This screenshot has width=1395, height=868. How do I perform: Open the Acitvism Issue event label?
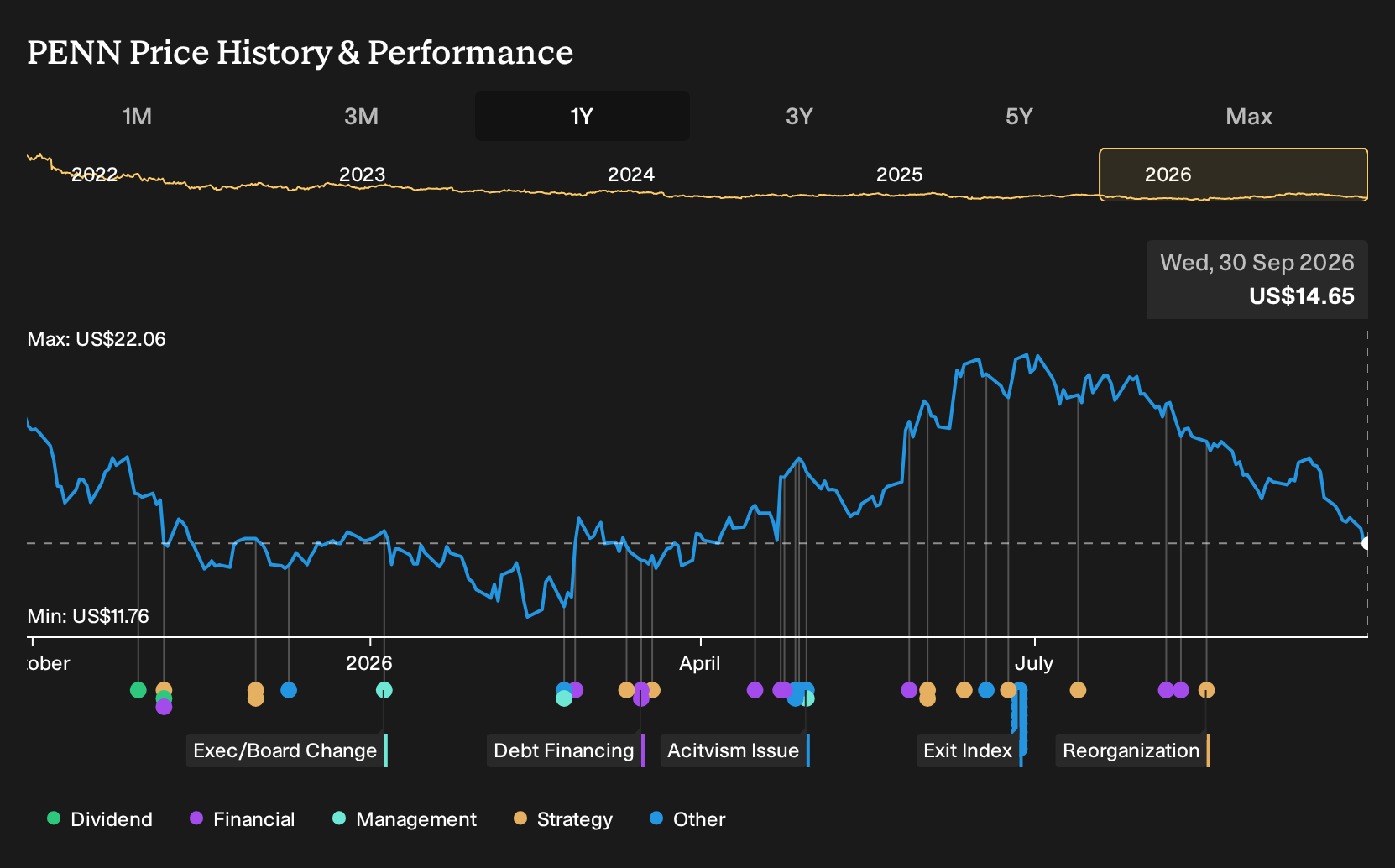coord(734,750)
